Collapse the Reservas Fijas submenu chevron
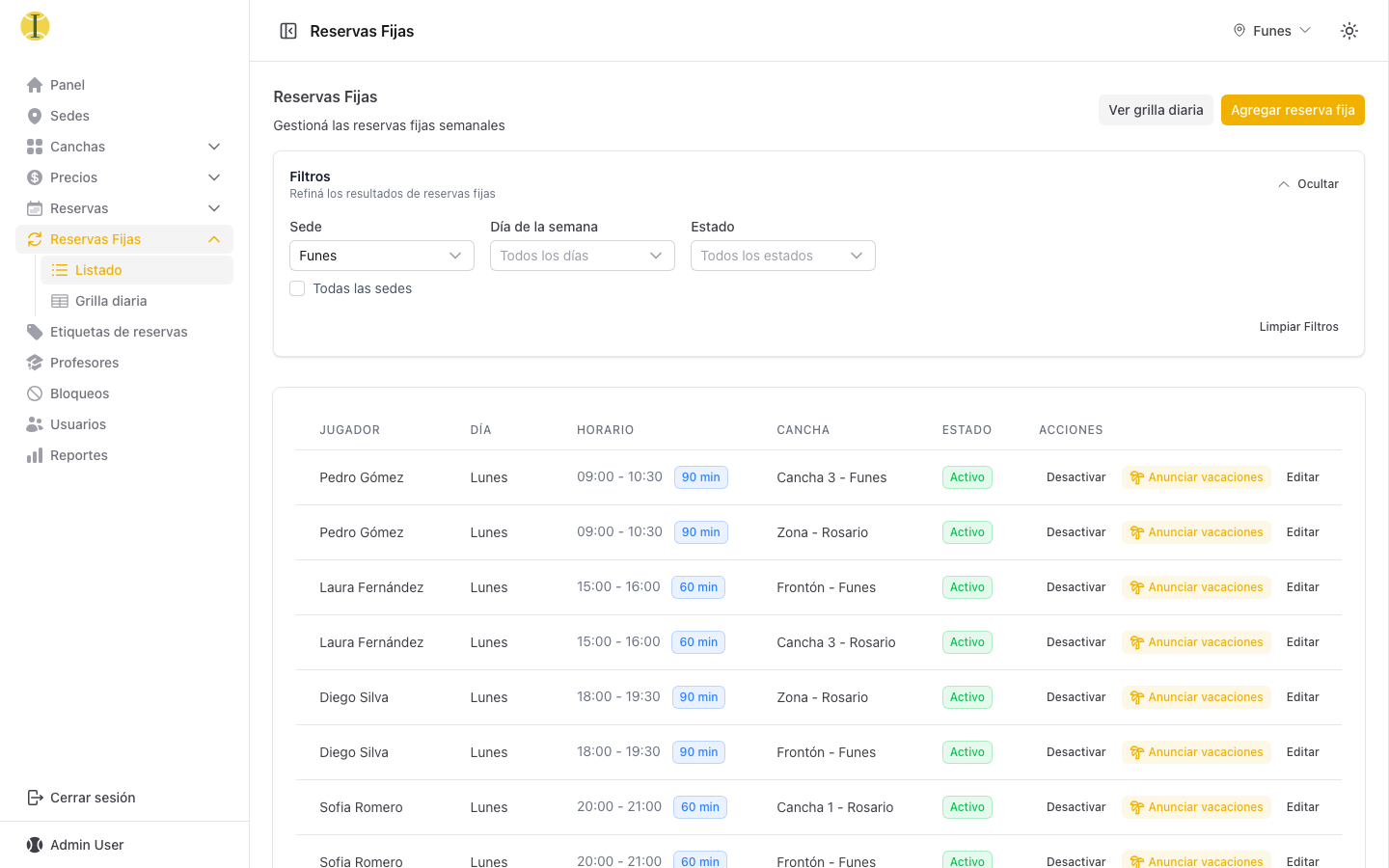The width and height of the screenshot is (1389, 868). click(214, 239)
